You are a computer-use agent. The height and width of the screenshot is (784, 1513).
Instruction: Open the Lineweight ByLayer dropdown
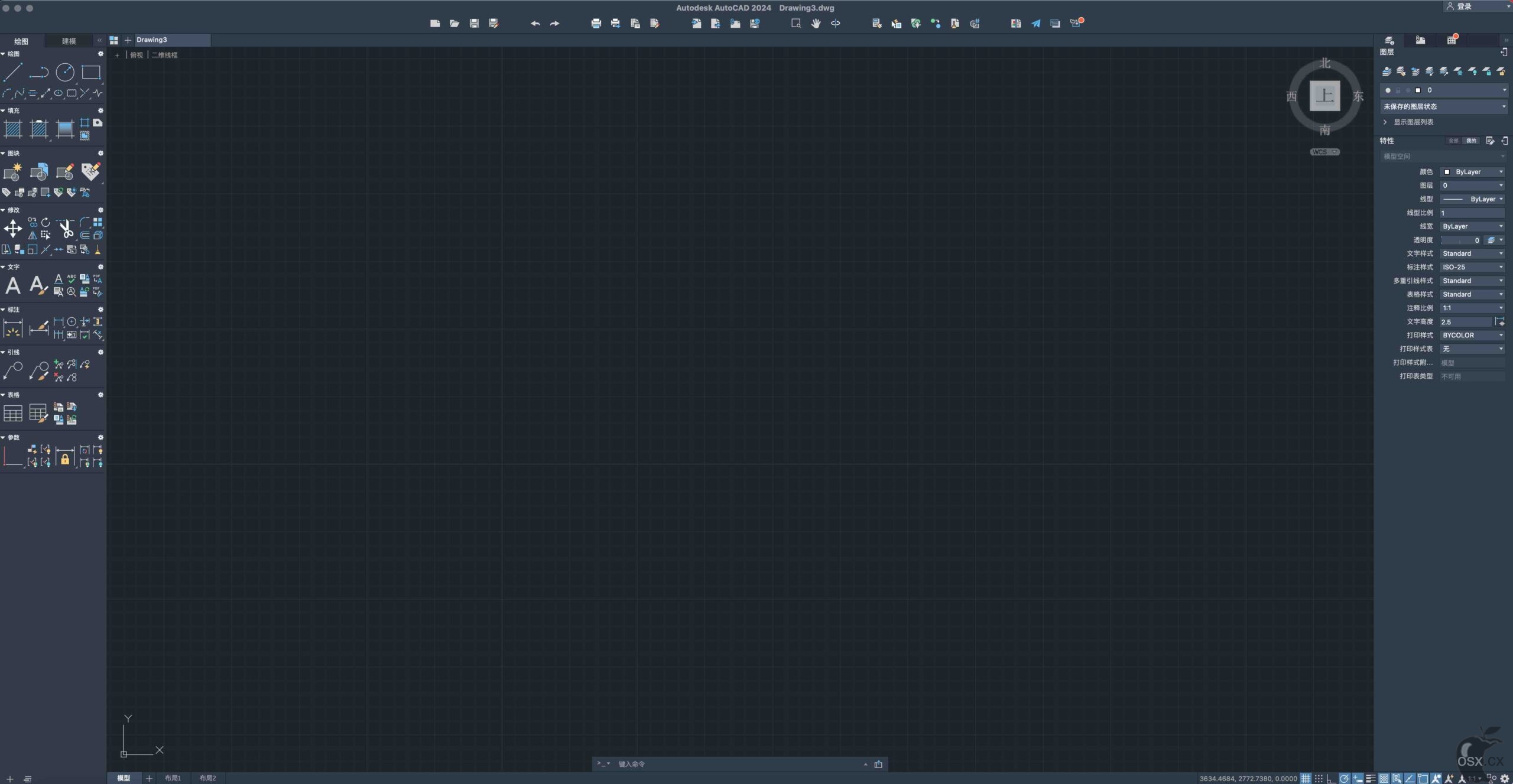1472,226
